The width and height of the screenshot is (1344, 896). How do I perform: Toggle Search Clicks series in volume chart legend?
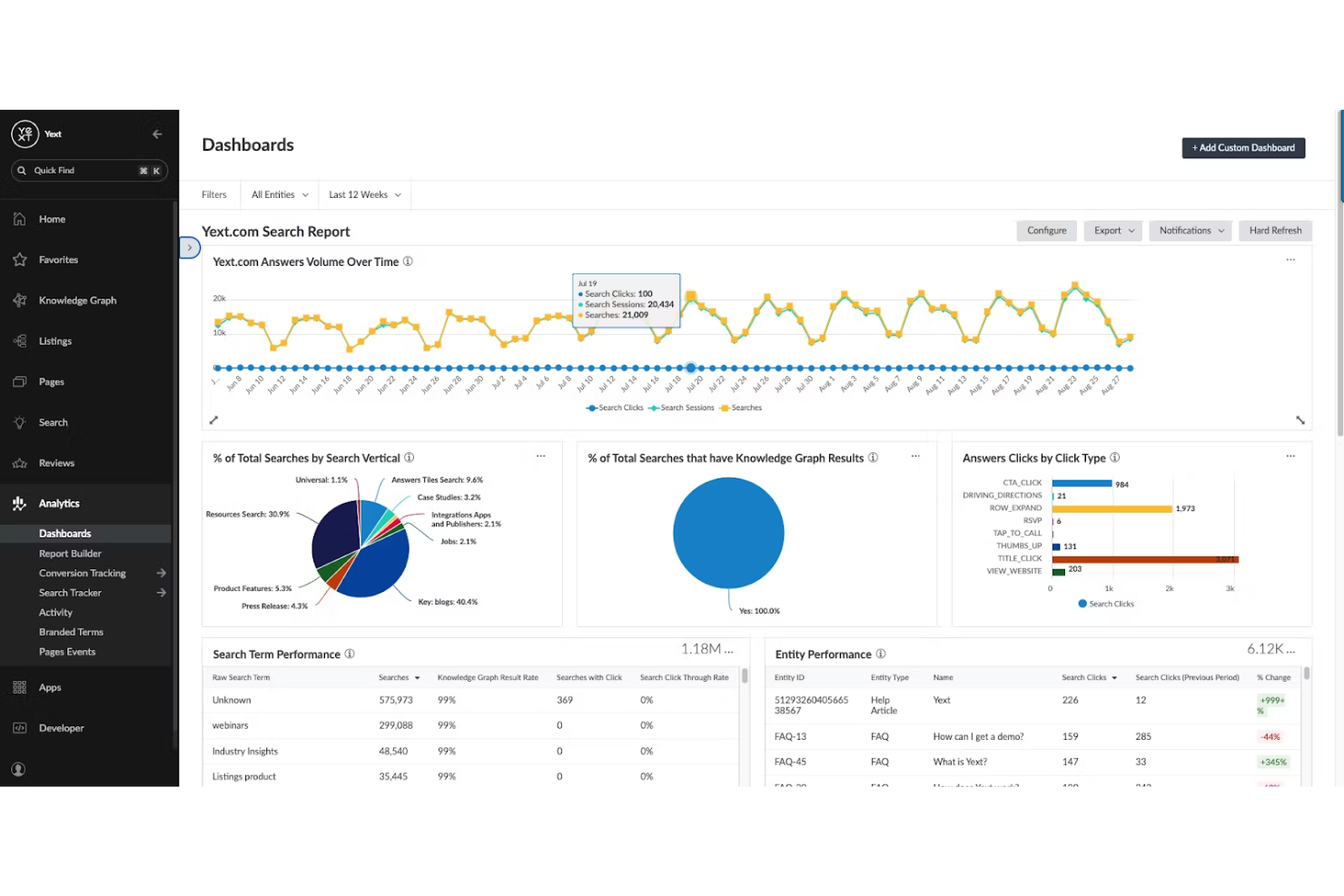(x=615, y=409)
